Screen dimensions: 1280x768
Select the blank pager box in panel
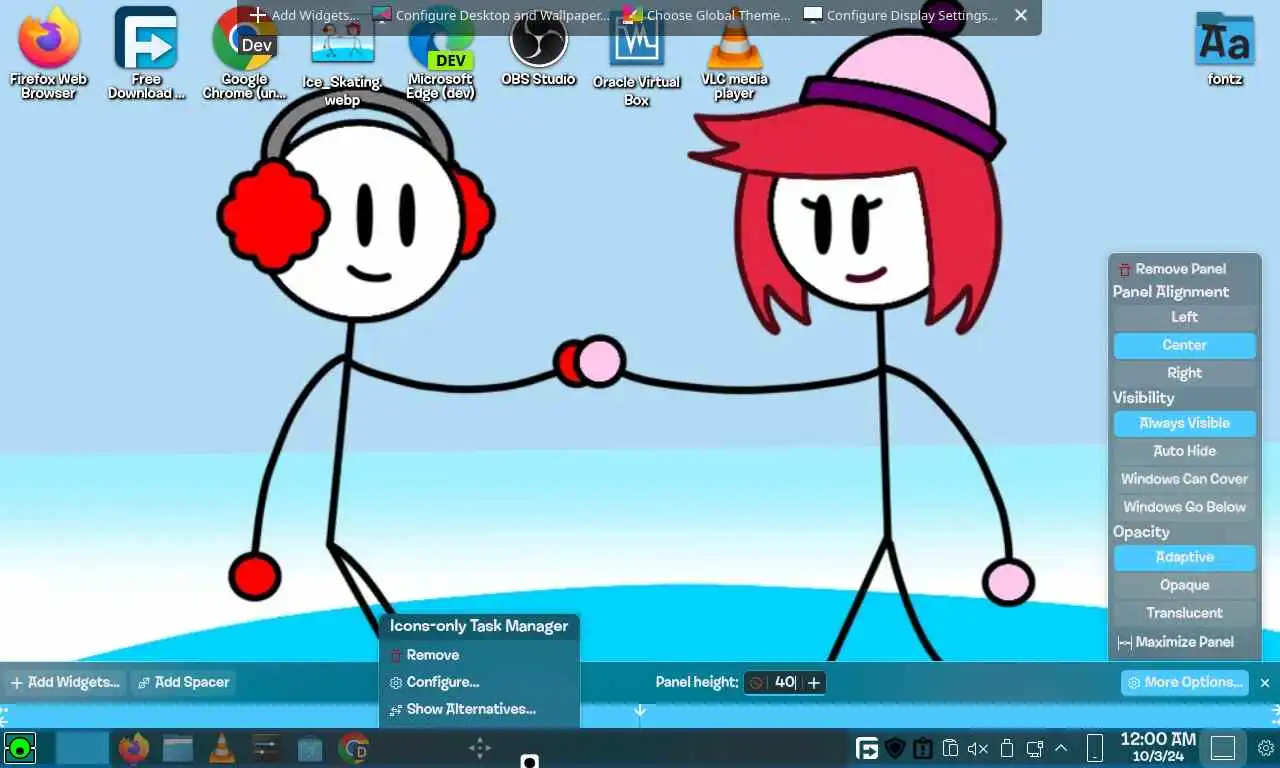(x=82, y=747)
